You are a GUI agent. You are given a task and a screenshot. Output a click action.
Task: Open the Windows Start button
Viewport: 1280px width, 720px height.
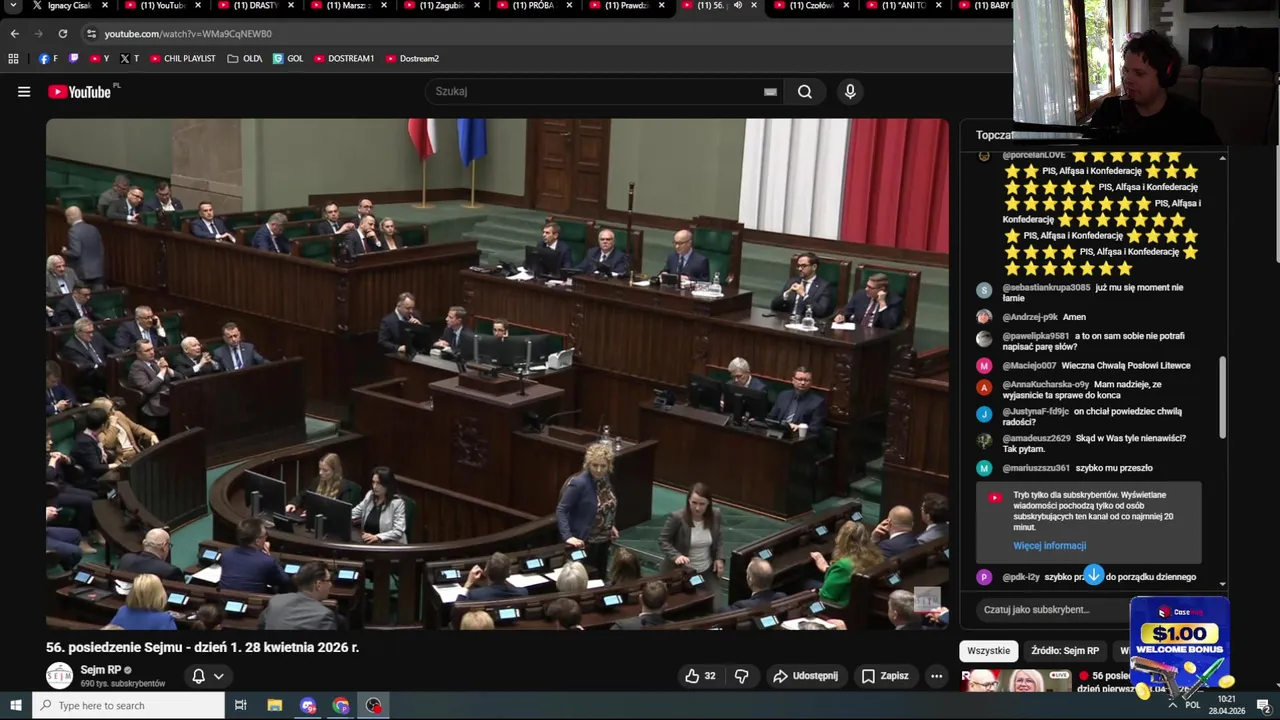[x=15, y=706]
